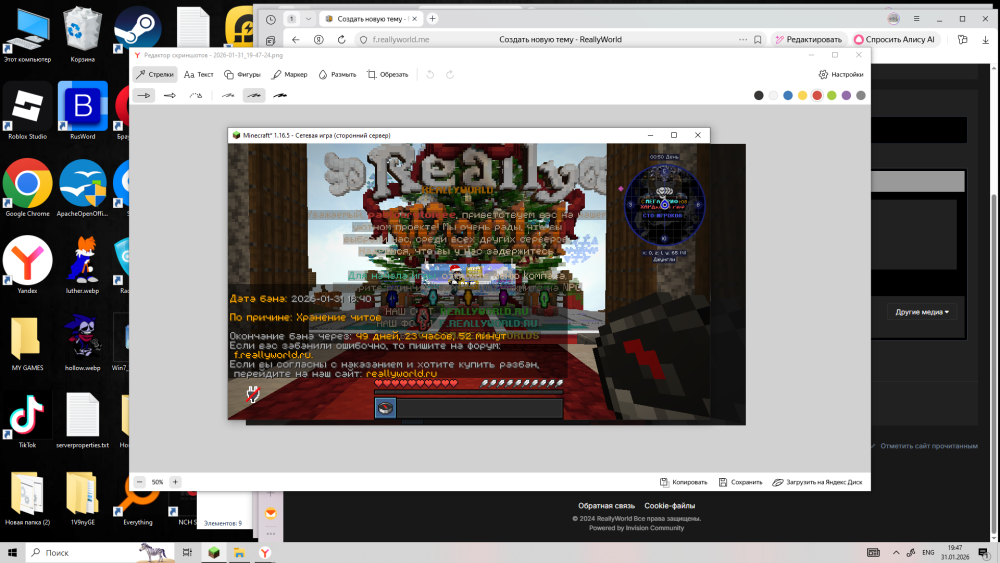This screenshot has height=563, width=1000.
Task: Reload the ReallyWorld page
Action: pyautogui.click(x=341, y=40)
